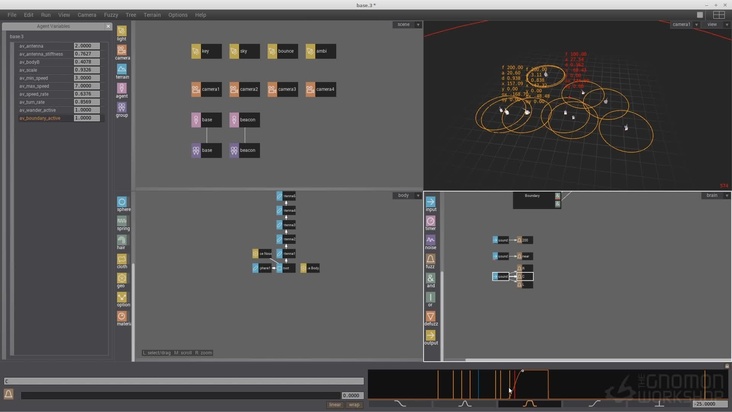Click the av_max_speed value field
Screen dimensions: 732x412
(86, 86)
